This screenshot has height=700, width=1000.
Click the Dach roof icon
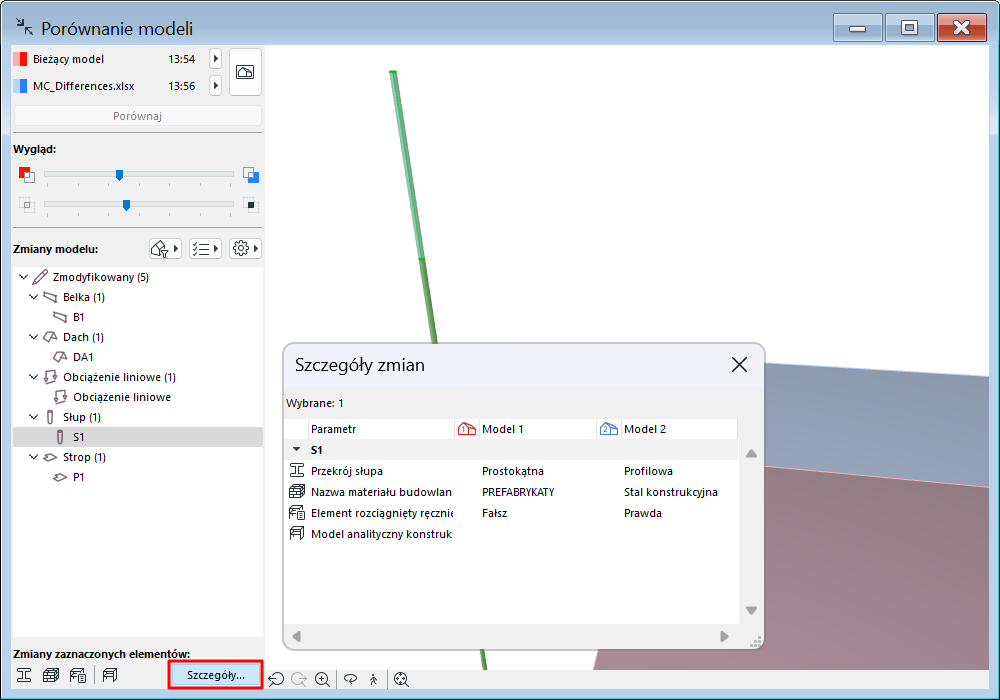coord(50,337)
